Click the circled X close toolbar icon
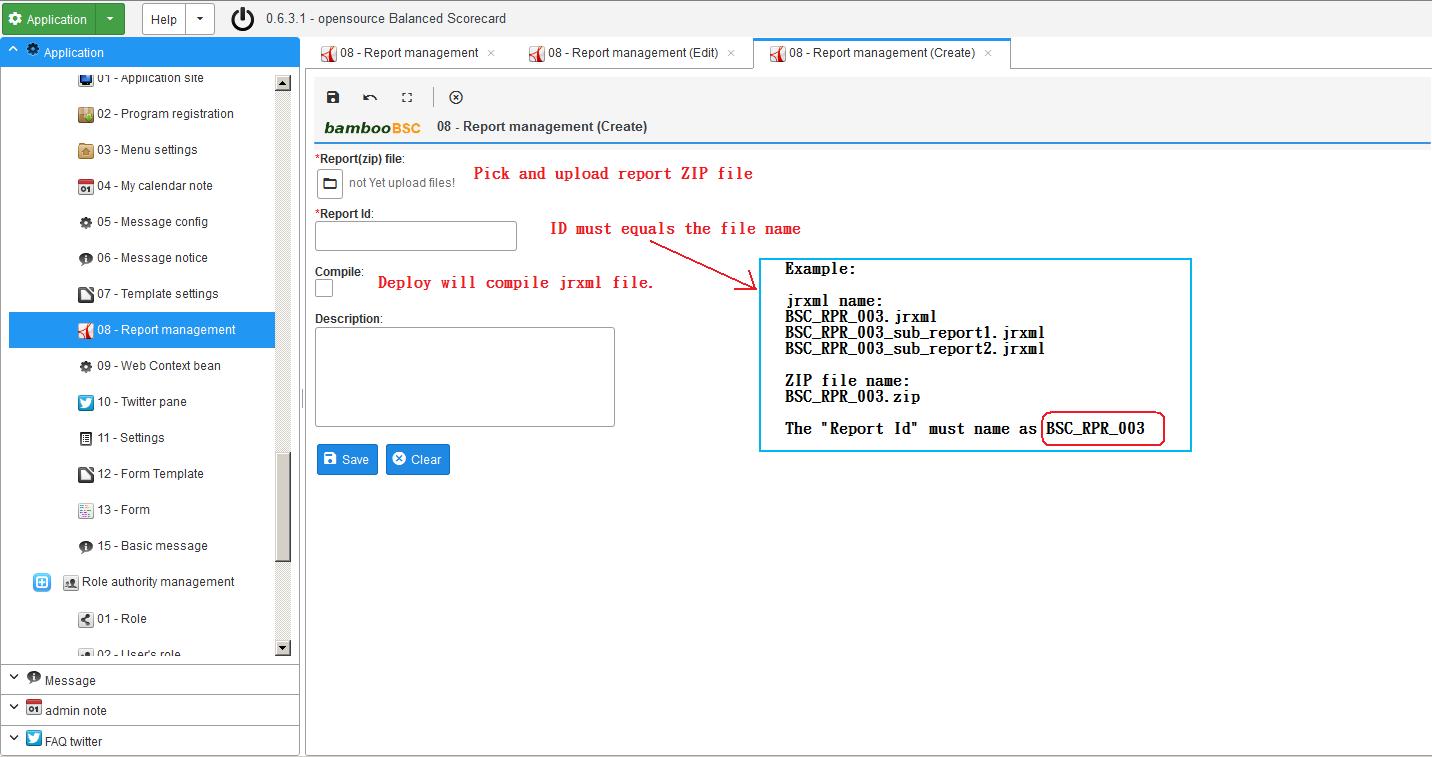This screenshot has height=757, width=1432. click(456, 97)
